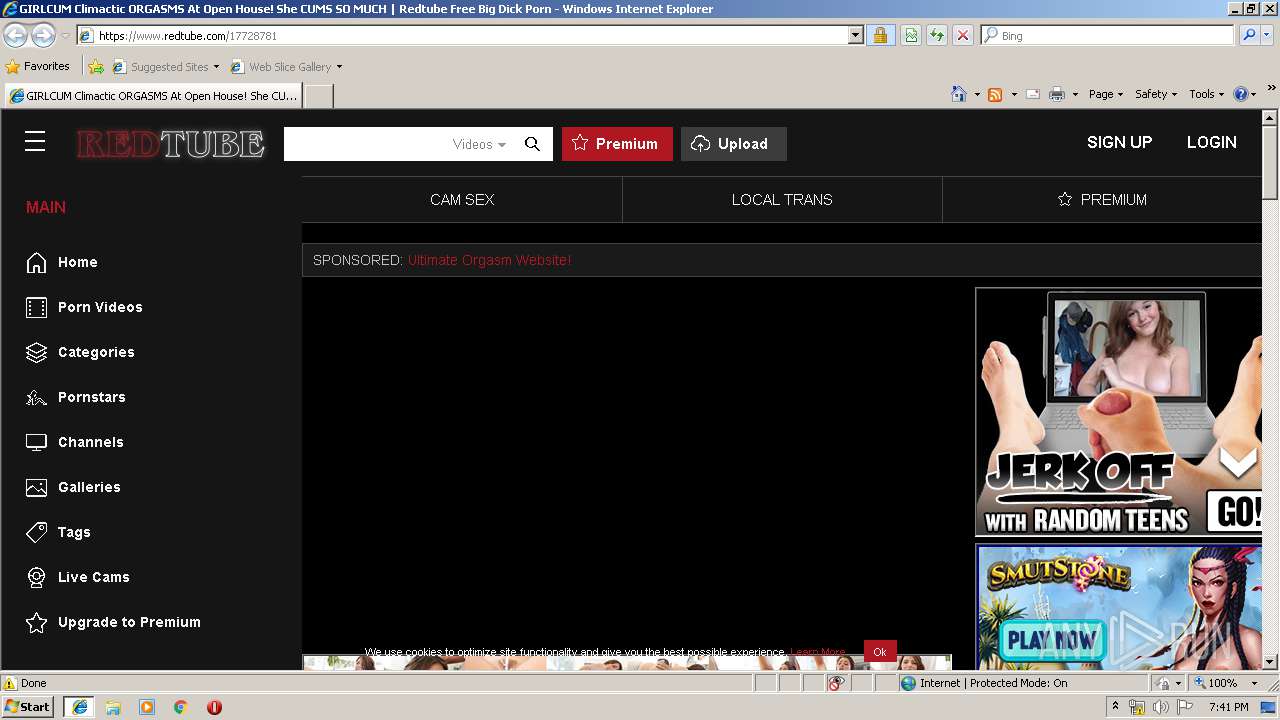The width and height of the screenshot is (1280, 720).
Task: Click the site search text field
Action: pyautogui.click(x=367, y=144)
